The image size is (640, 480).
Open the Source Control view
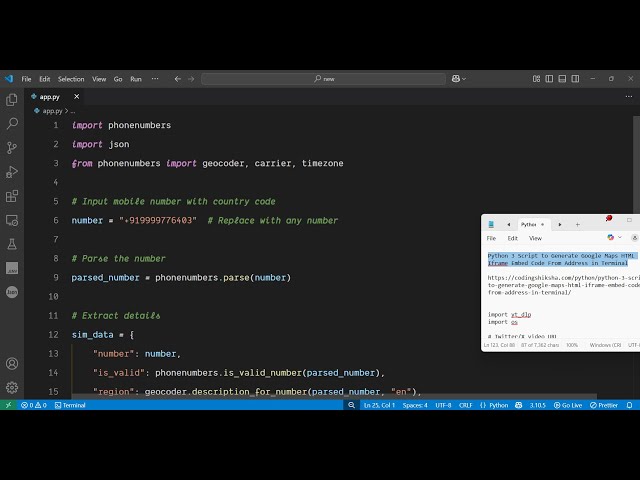[12, 147]
